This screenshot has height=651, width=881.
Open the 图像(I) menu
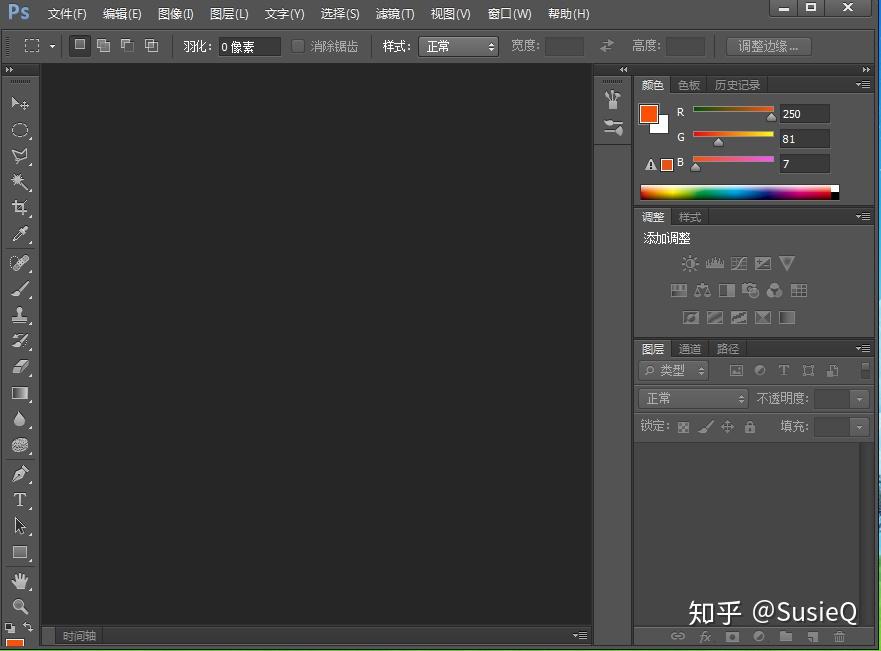[x=175, y=13]
